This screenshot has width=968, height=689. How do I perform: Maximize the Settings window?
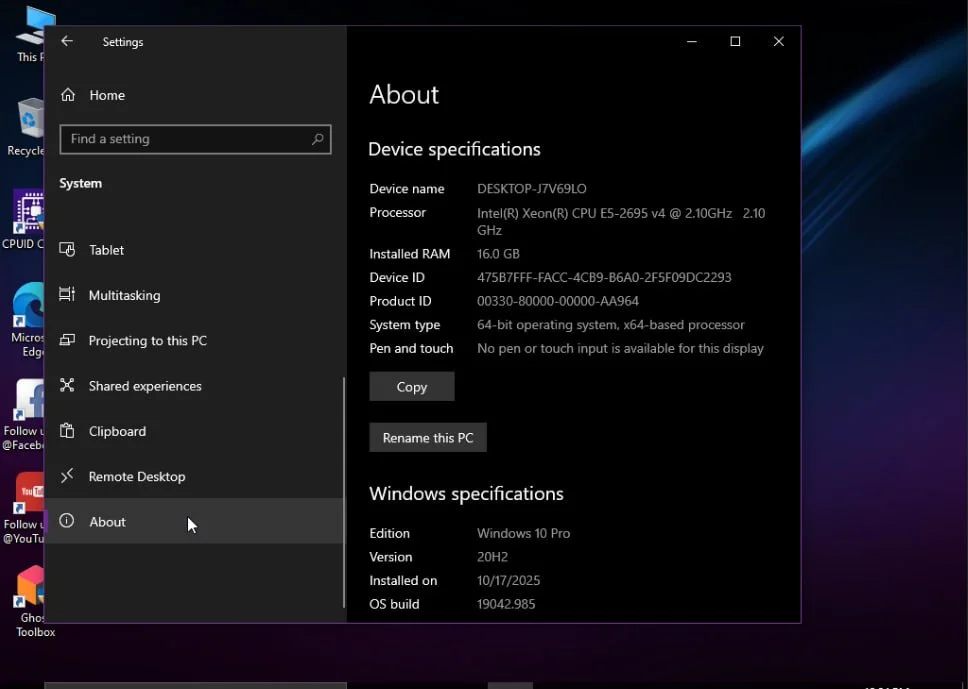pos(735,41)
